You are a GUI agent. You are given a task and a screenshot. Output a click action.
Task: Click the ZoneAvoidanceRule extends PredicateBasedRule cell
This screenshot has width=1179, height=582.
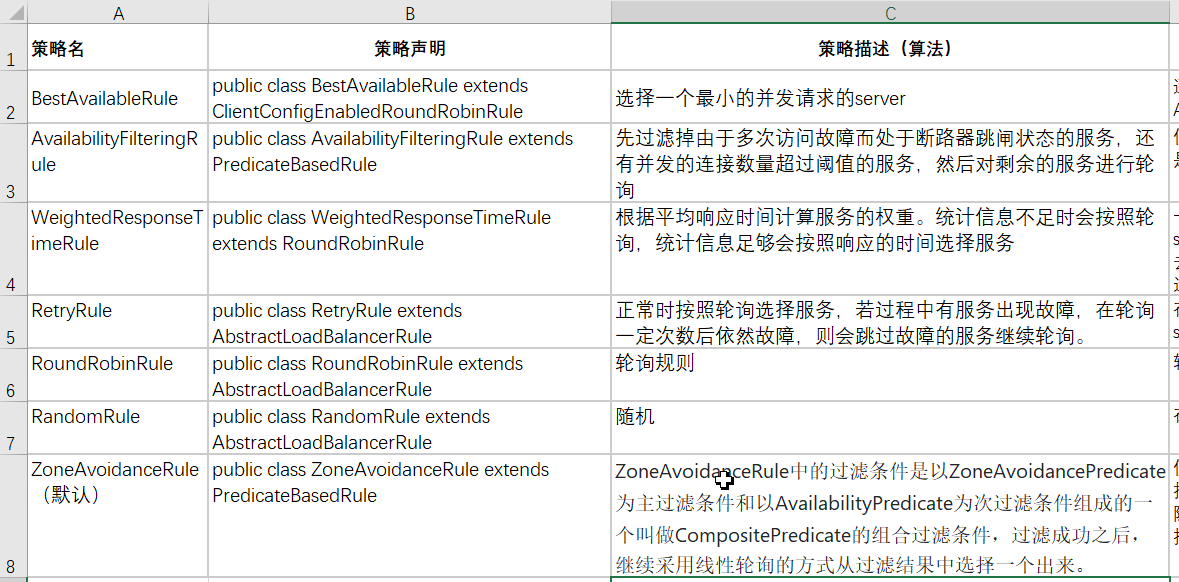[409, 516]
